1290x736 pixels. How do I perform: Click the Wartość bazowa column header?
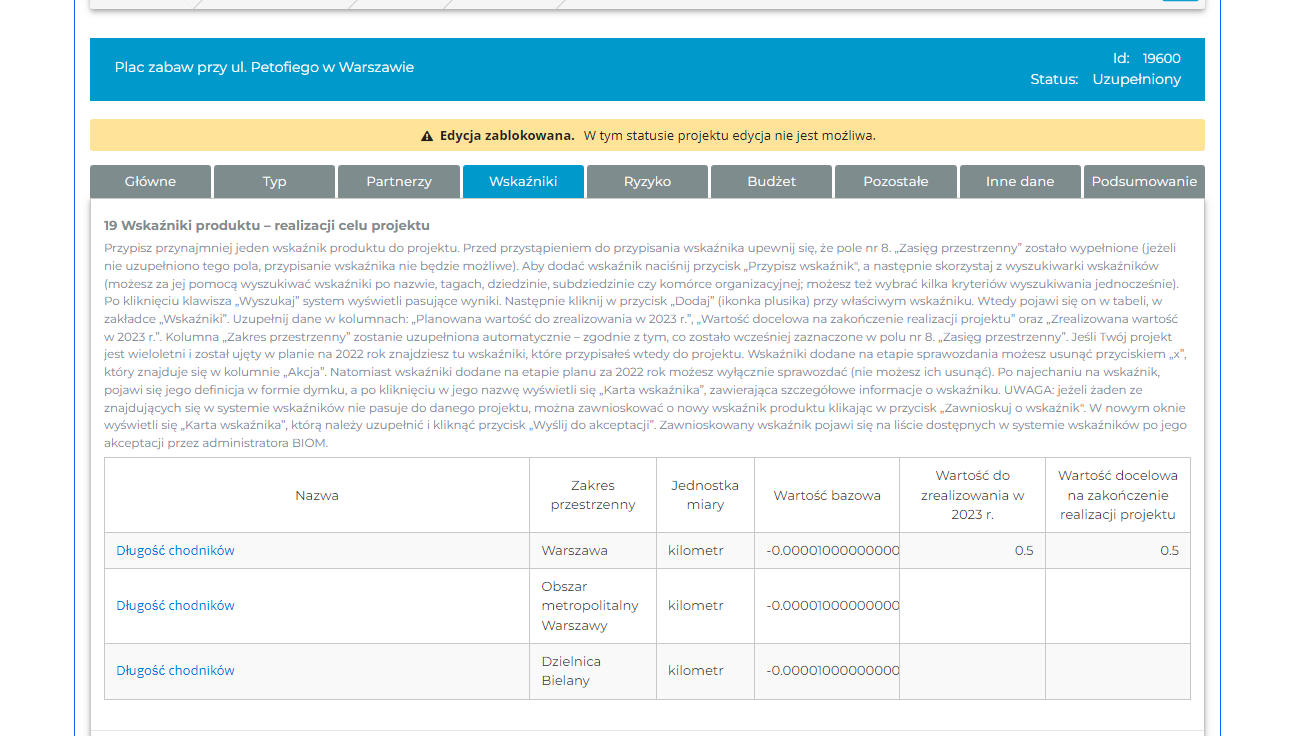click(827, 496)
